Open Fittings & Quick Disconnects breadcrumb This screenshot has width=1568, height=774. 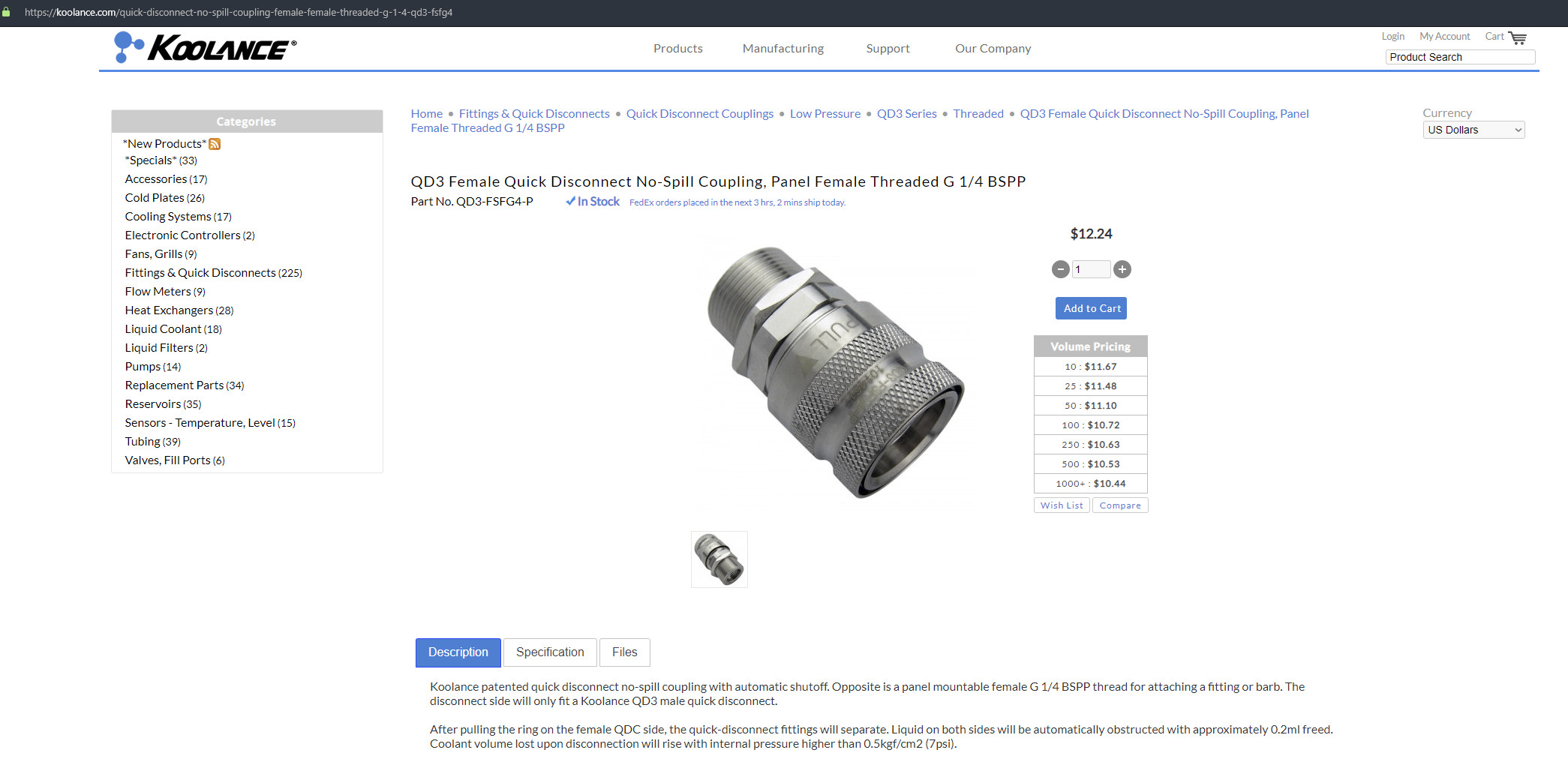[x=534, y=114]
